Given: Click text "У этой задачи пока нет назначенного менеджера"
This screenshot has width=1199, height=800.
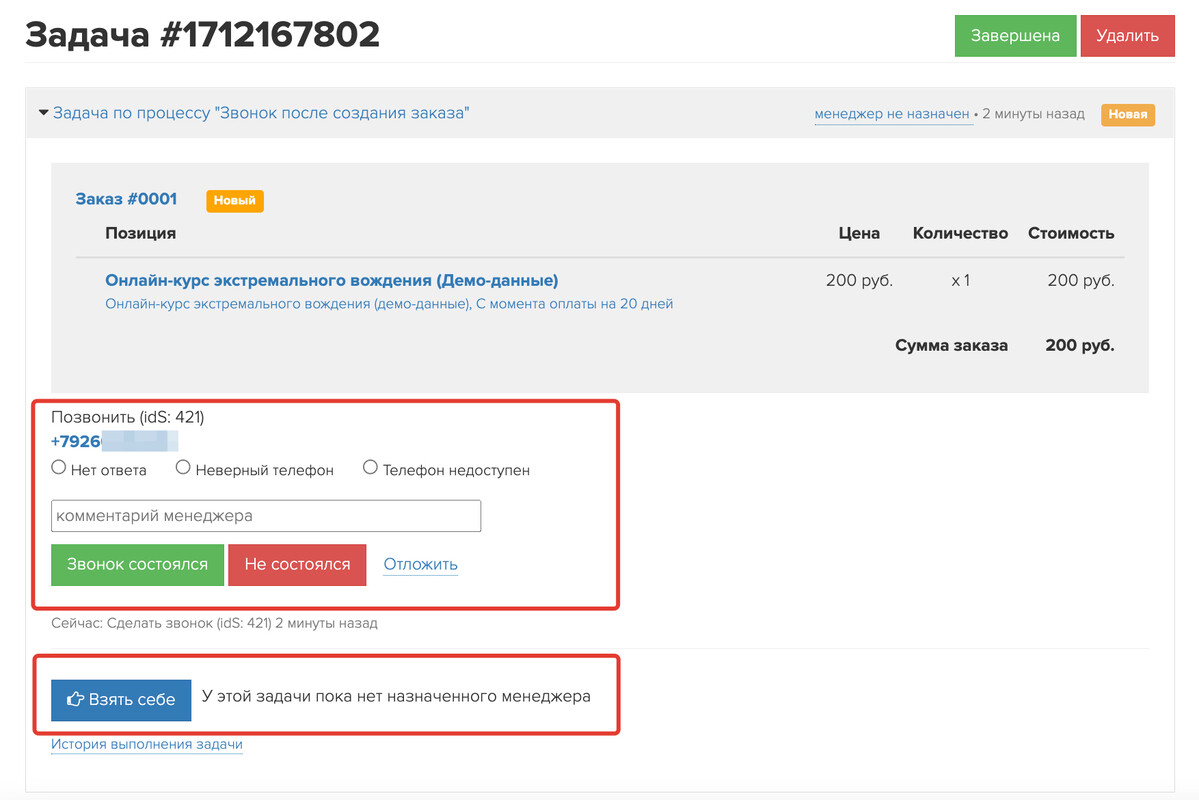Looking at the screenshot, I should tap(396, 697).
